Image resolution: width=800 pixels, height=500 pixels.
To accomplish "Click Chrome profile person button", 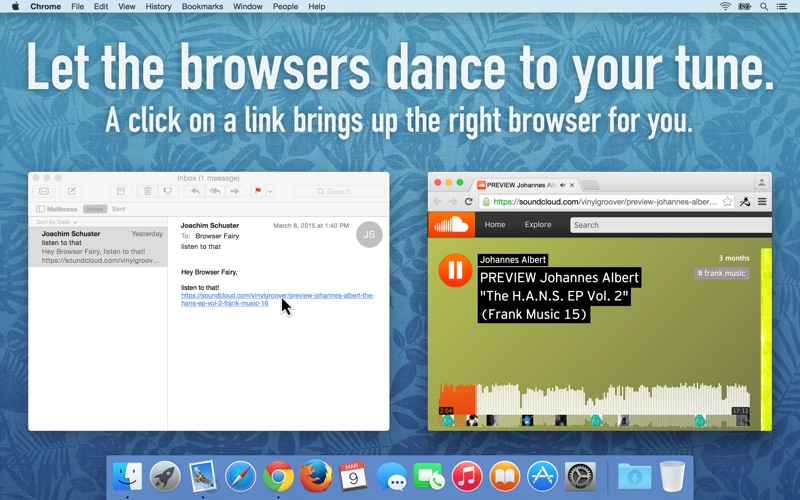I will 761,182.
